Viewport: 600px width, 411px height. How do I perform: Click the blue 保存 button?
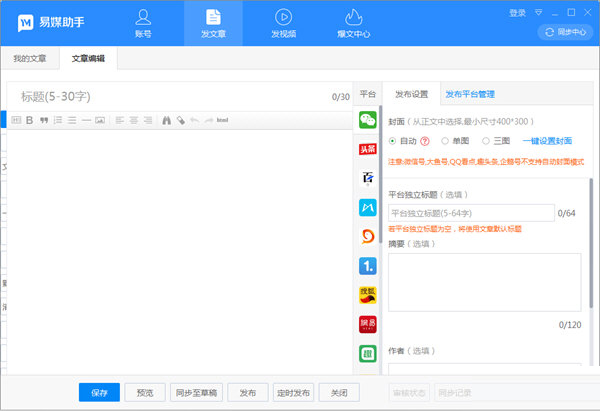(99, 392)
